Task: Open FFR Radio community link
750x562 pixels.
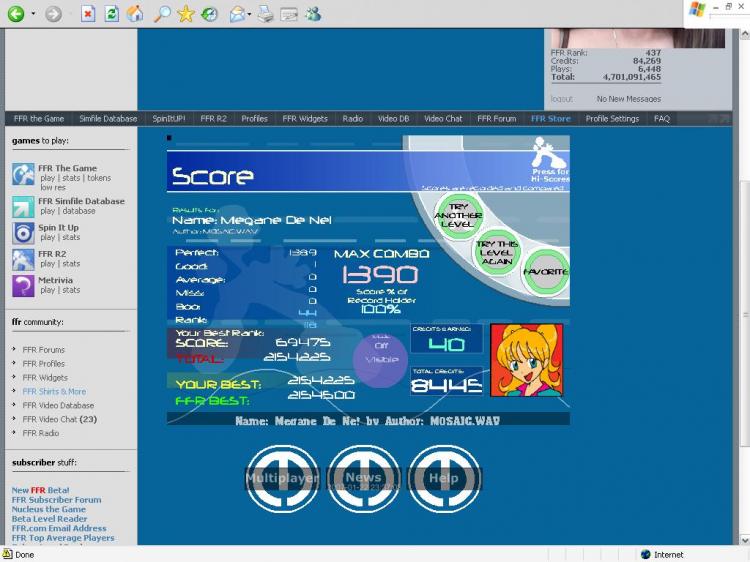Action: pos(41,433)
